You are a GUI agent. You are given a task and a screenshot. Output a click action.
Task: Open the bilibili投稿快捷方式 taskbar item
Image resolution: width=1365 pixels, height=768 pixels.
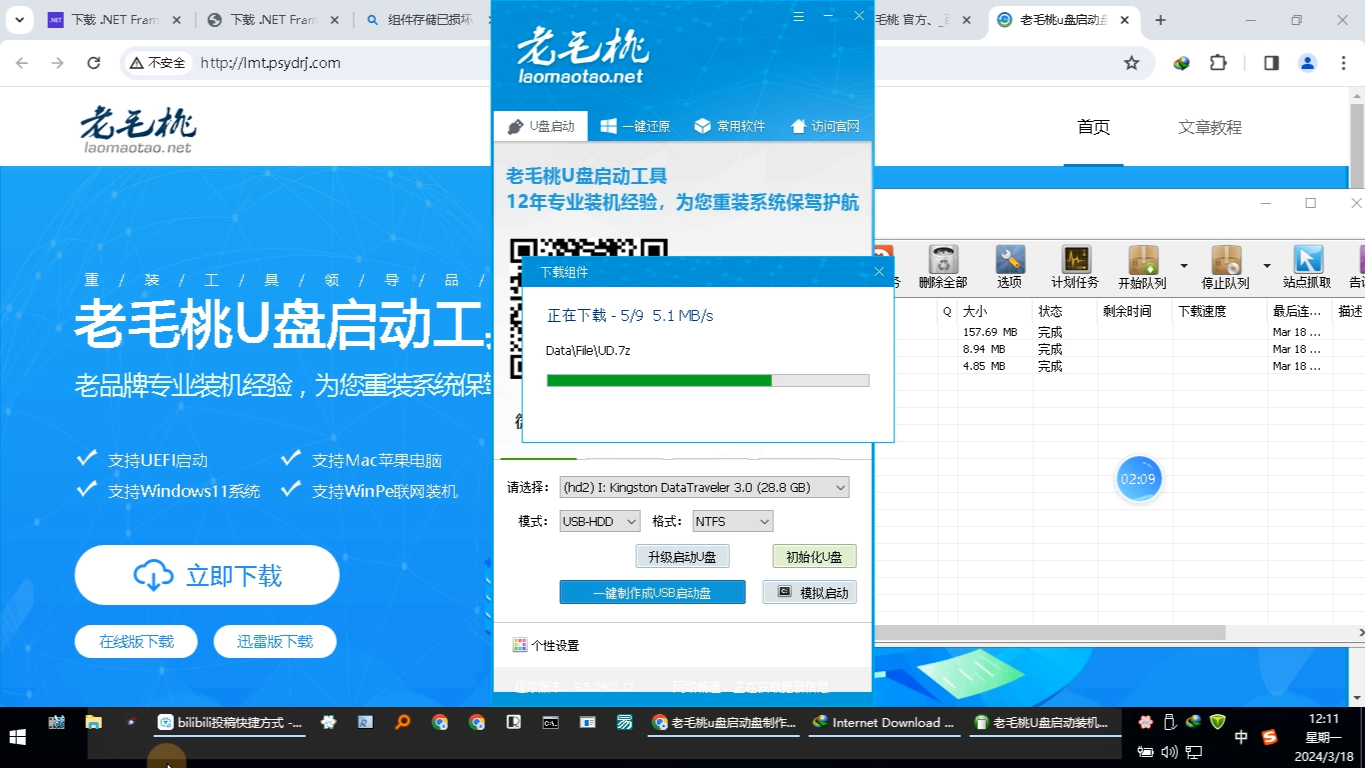tap(231, 722)
